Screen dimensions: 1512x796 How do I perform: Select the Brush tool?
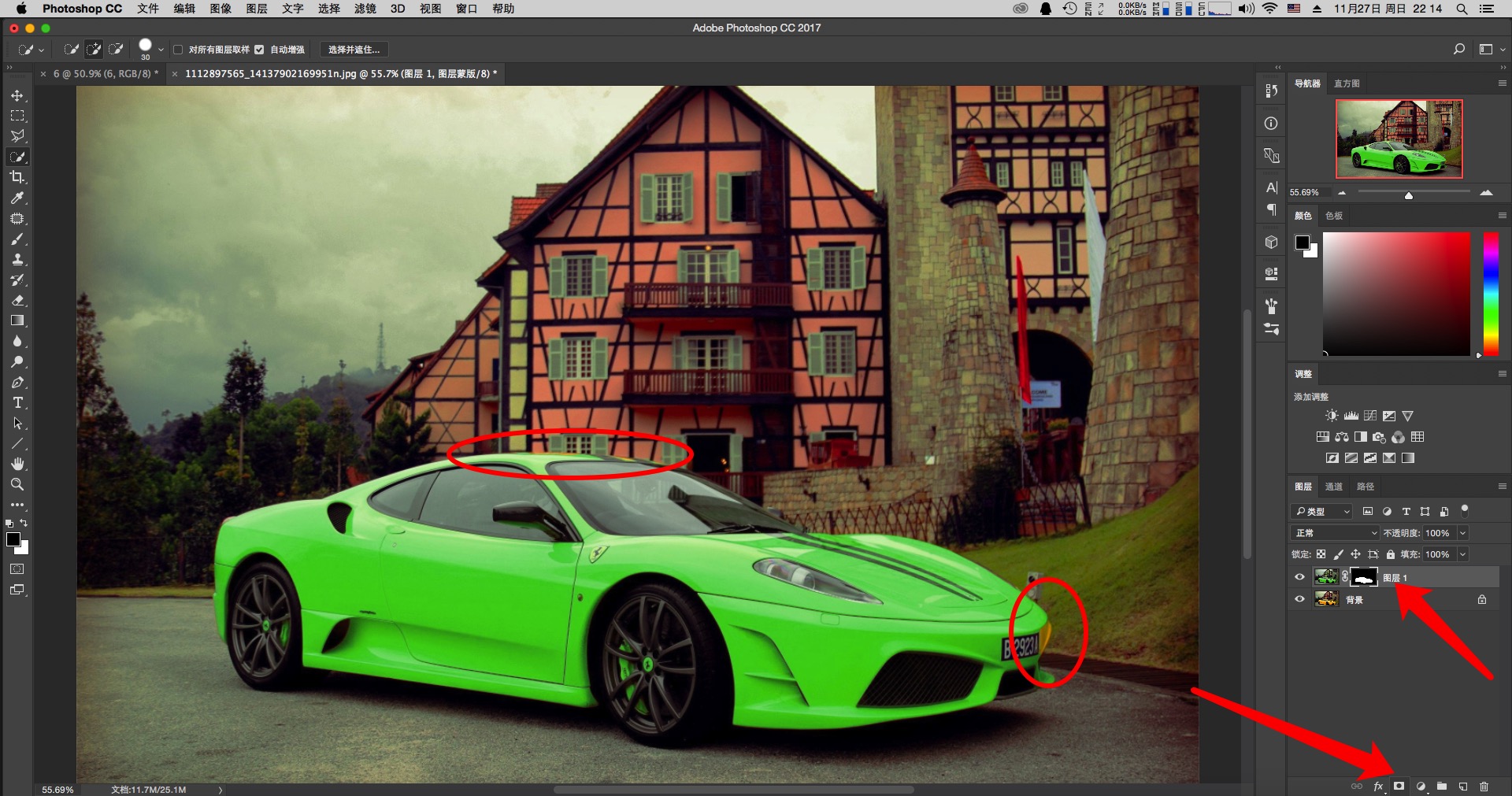[x=17, y=239]
